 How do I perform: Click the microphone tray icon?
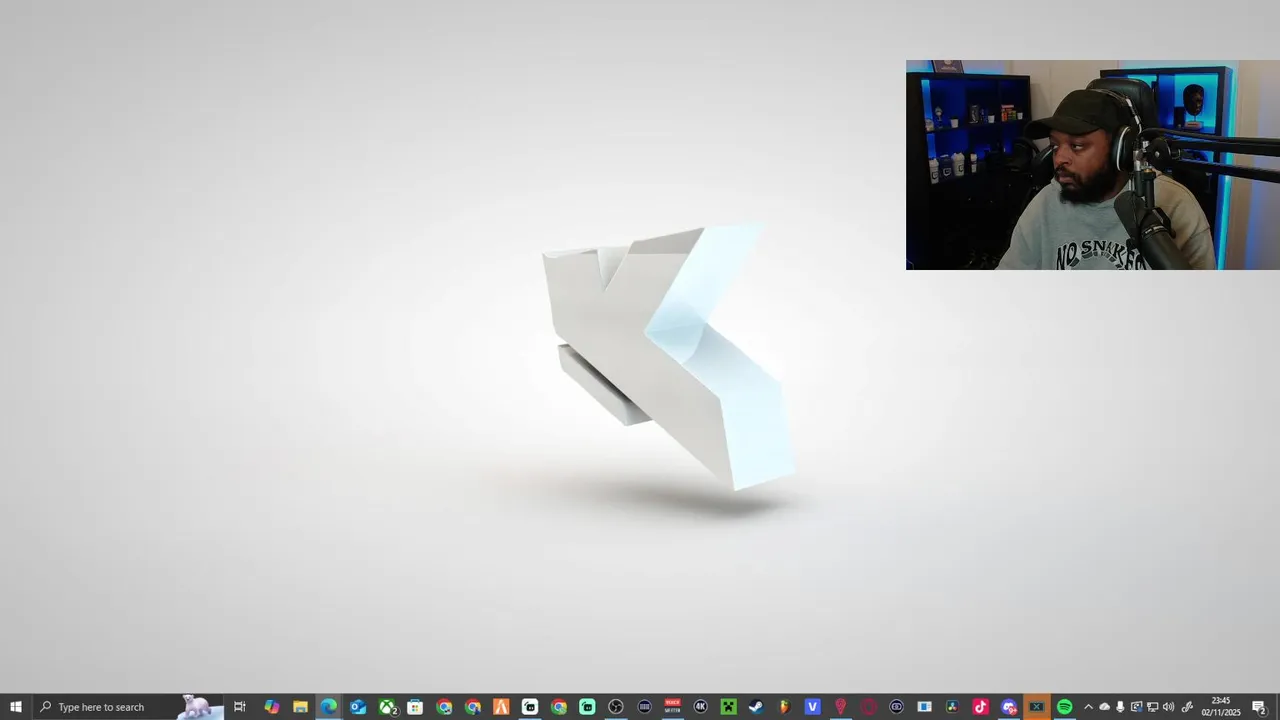(1120, 707)
